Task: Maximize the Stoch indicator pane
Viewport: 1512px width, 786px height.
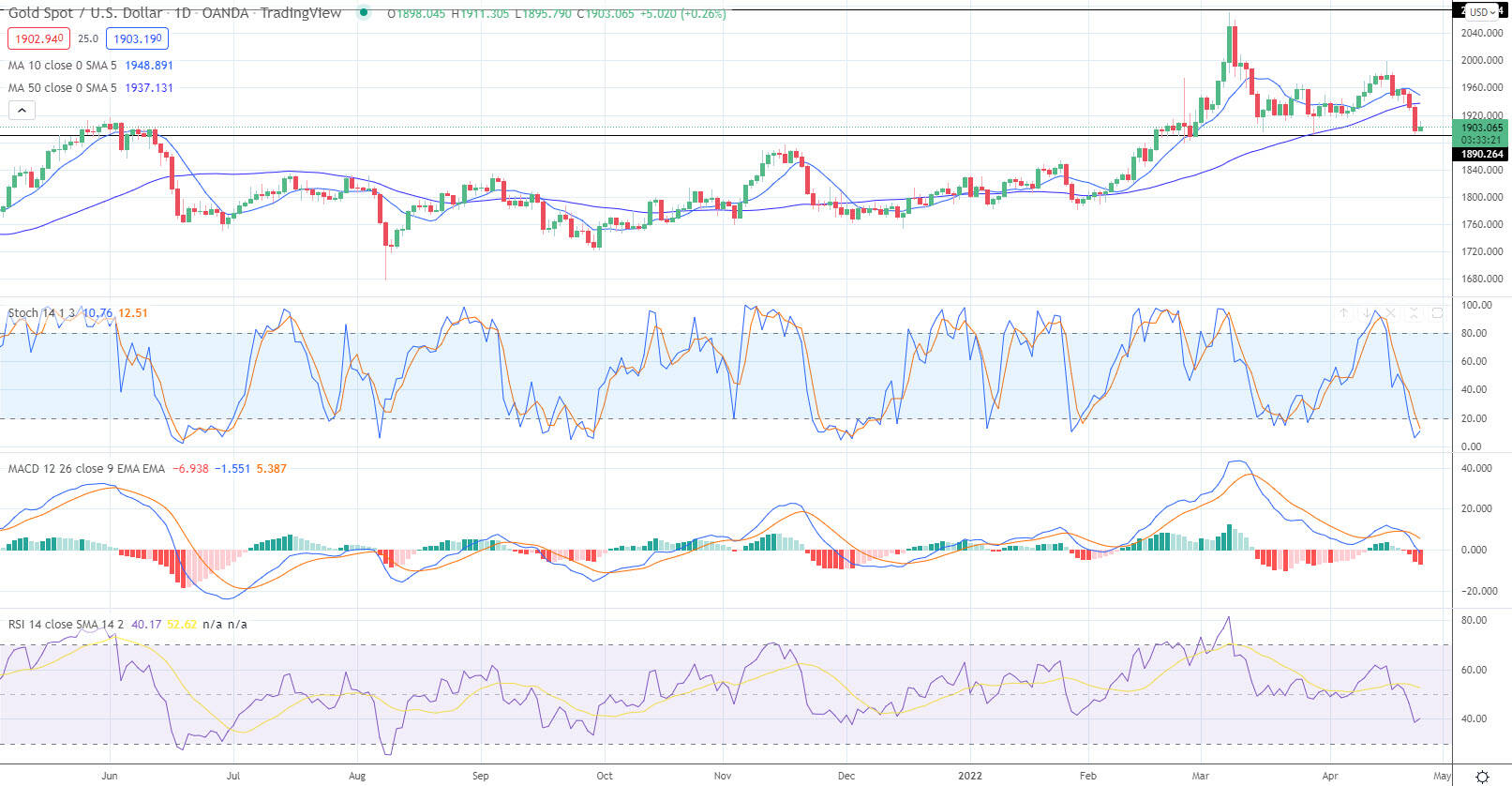Action: coord(1437,313)
